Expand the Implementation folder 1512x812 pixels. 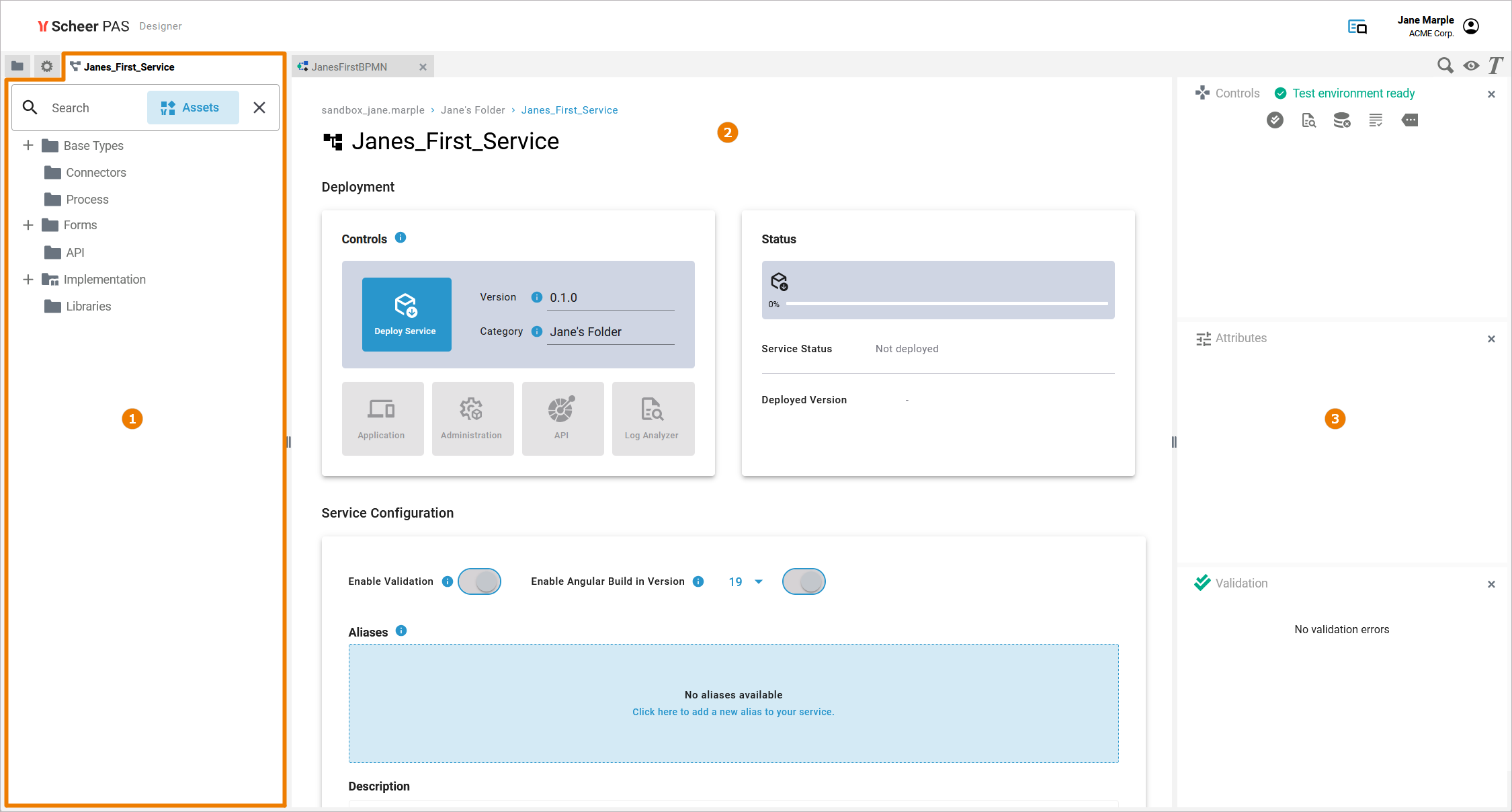coord(28,279)
